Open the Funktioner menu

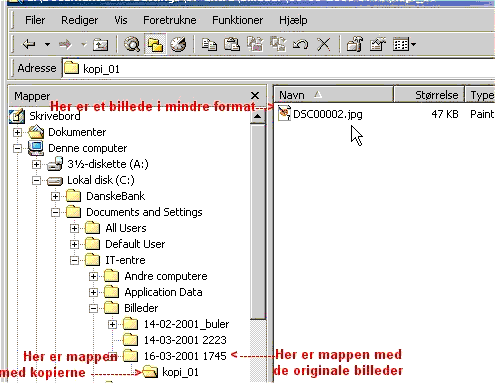[x=238, y=20]
